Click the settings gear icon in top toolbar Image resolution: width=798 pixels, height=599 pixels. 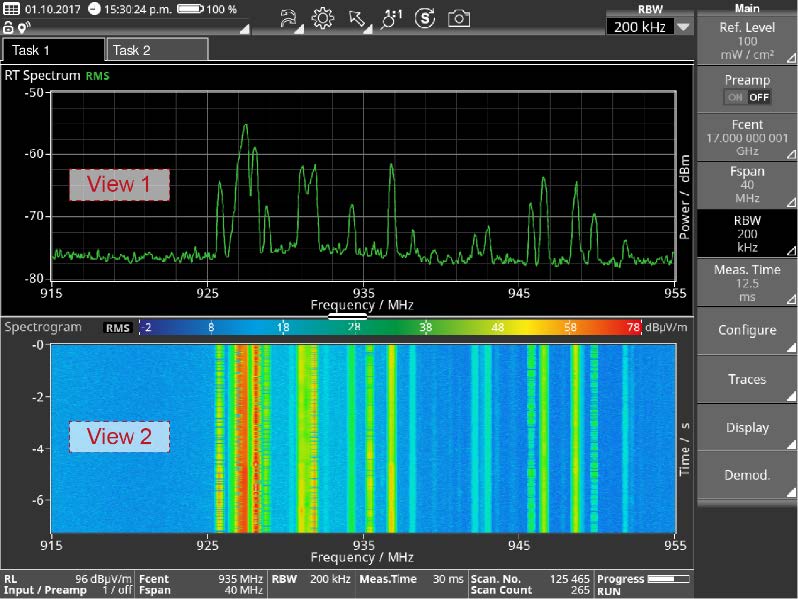coord(322,18)
